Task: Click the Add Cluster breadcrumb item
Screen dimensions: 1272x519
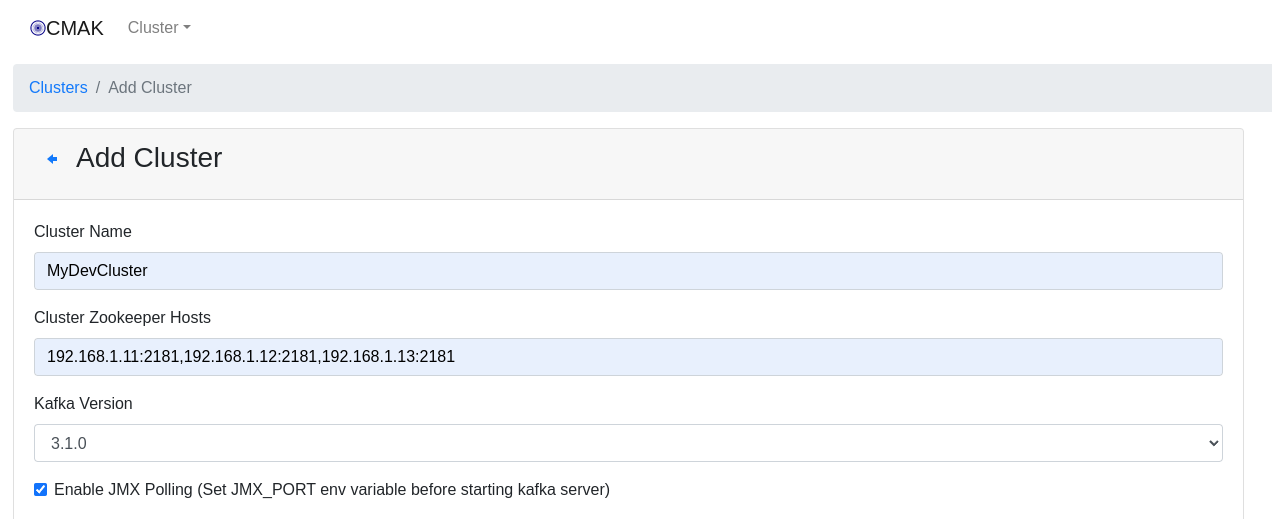Action: pos(150,88)
